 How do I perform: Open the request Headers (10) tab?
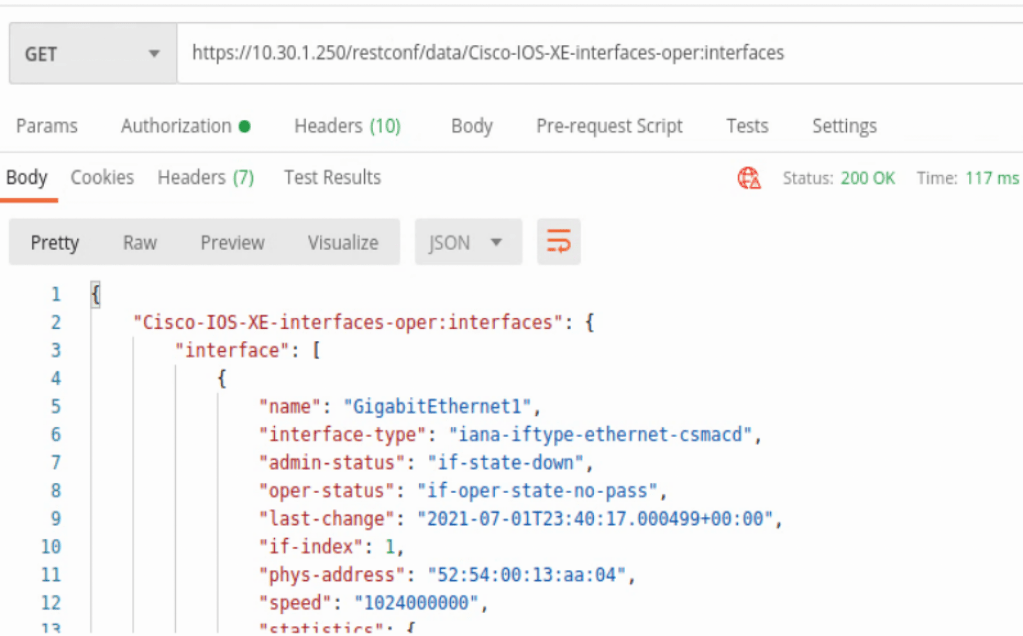coord(347,126)
